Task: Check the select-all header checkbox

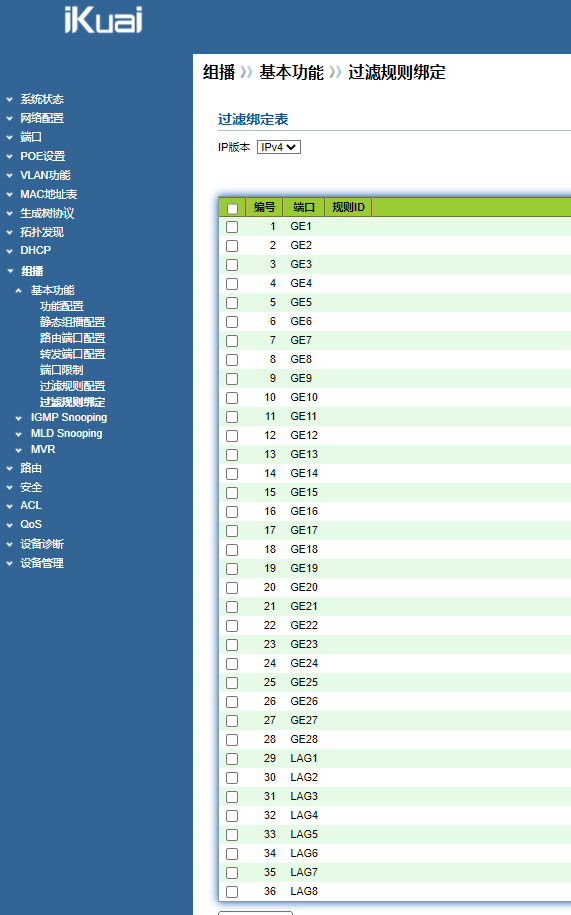Action: click(x=232, y=208)
